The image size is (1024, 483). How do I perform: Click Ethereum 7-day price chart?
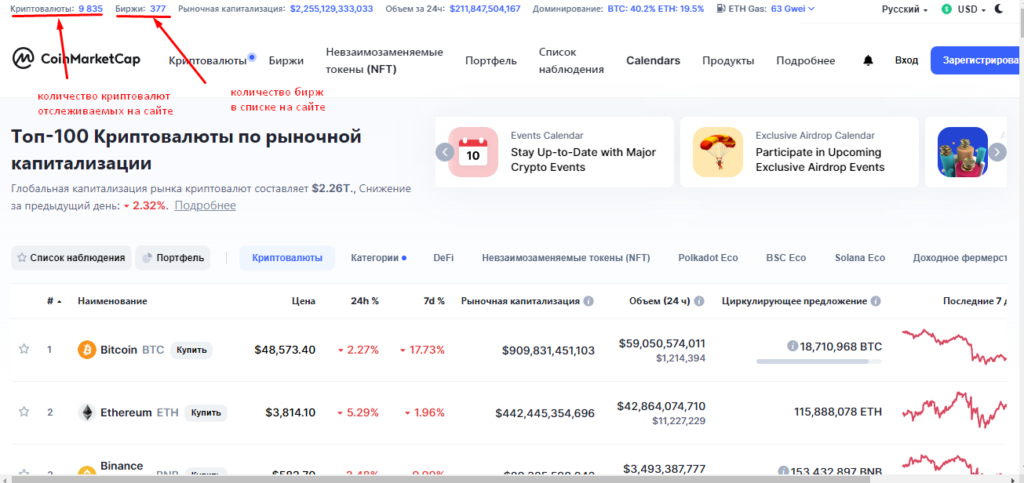point(955,410)
